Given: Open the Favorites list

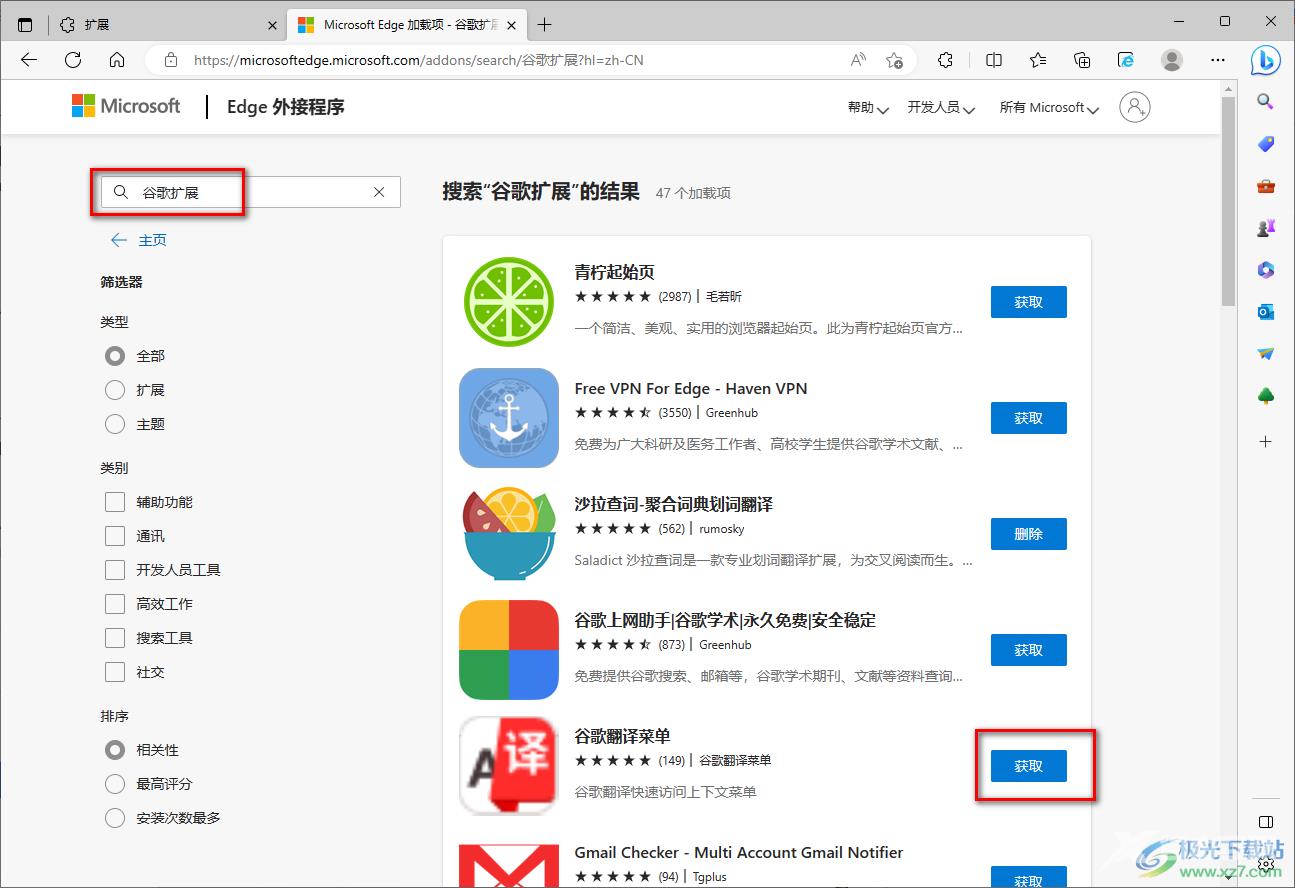Looking at the screenshot, I should click(x=1038, y=60).
